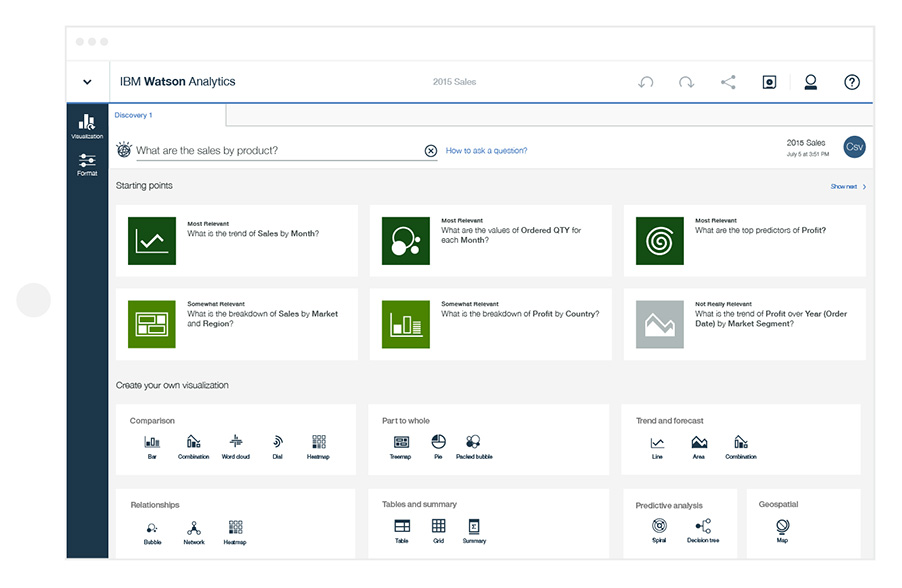Screen dimensions: 902x588
Task: Create an Area chart visualization
Action: coord(699,447)
